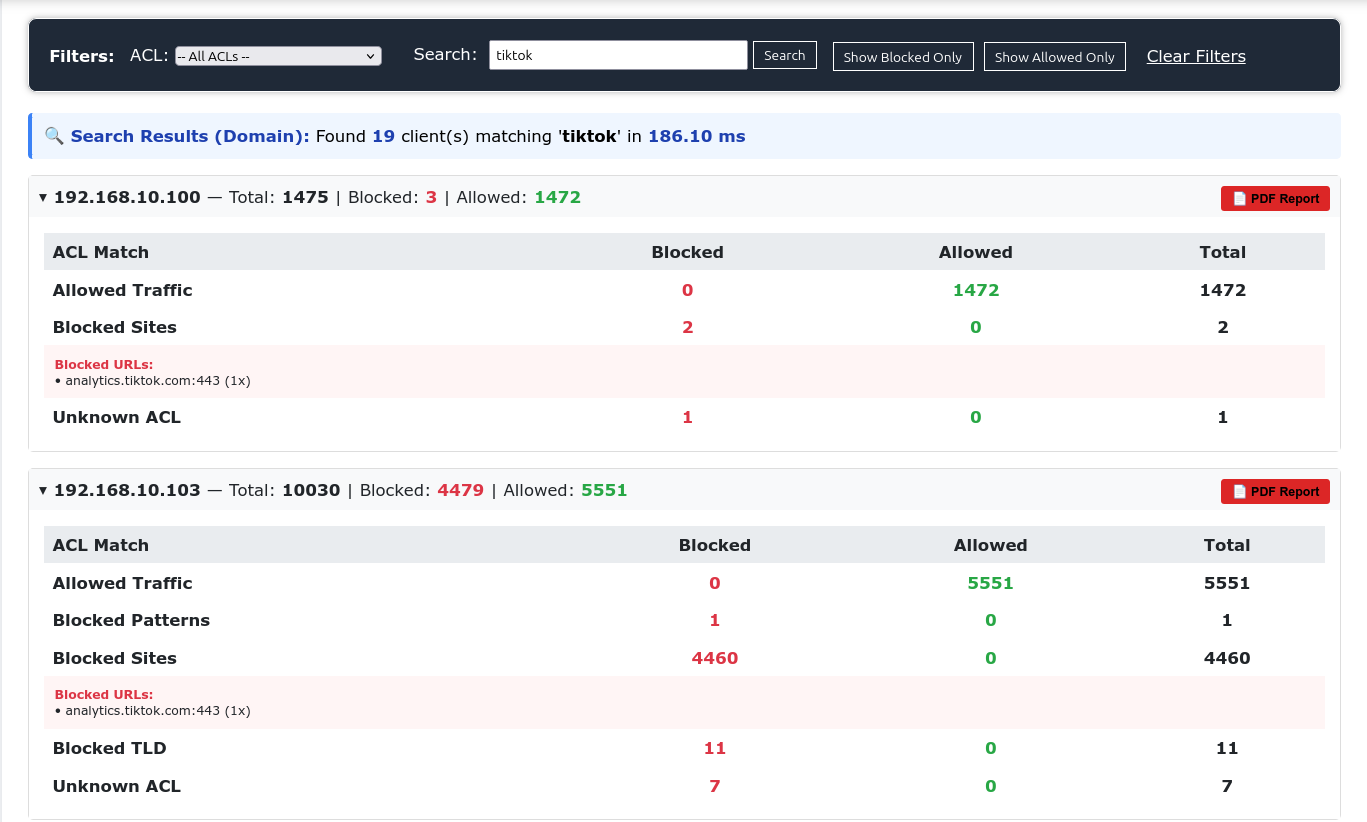Collapse the 192.168.10.103 client section

(x=43, y=491)
